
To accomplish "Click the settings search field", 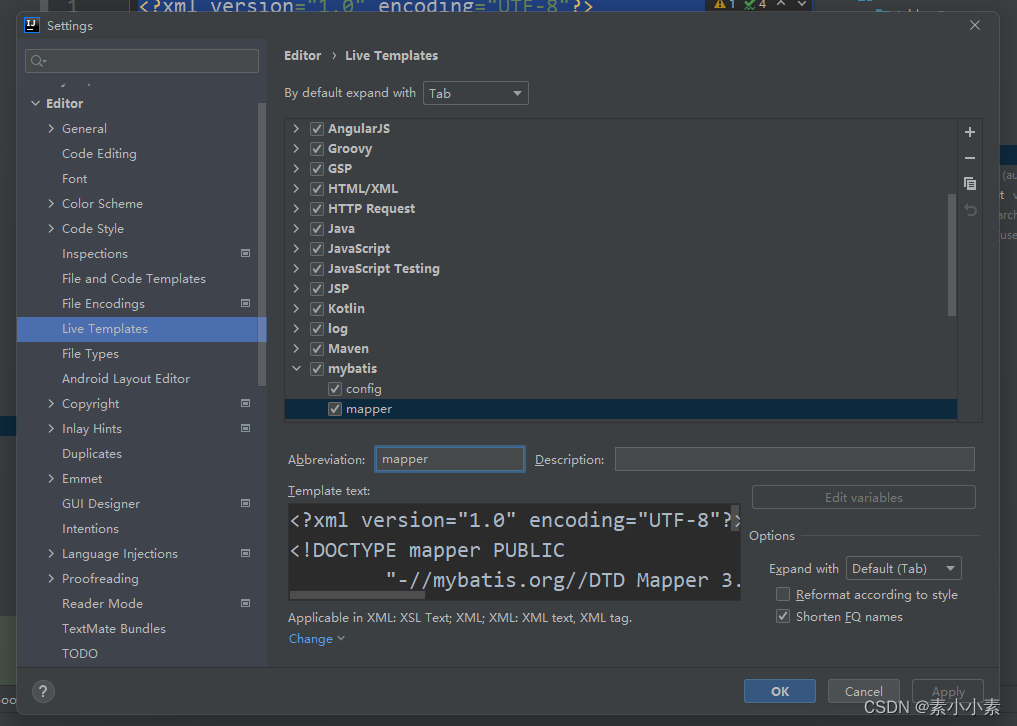I will (x=142, y=61).
